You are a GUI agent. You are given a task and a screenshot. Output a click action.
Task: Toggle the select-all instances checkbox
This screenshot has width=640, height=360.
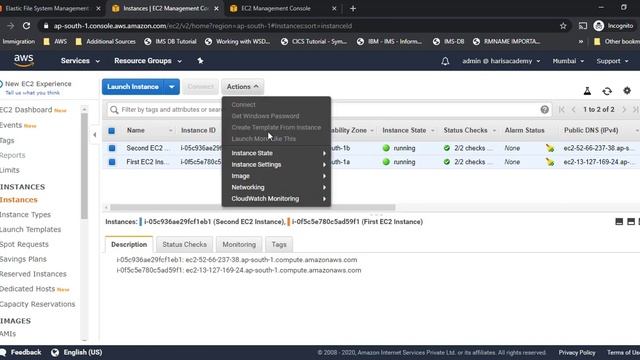pyautogui.click(x=112, y=131)
